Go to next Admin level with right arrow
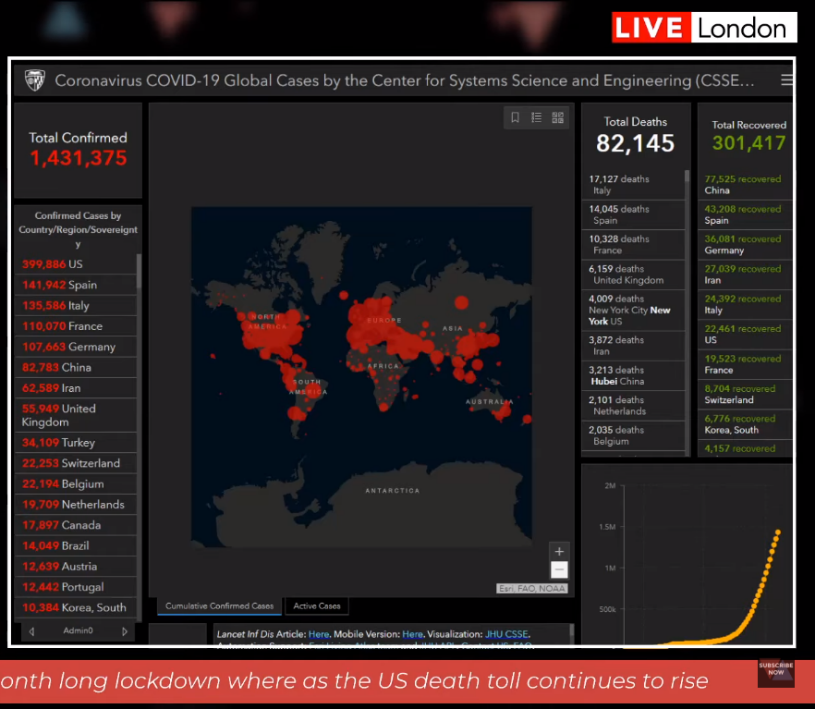 click(x=124, y=631)
